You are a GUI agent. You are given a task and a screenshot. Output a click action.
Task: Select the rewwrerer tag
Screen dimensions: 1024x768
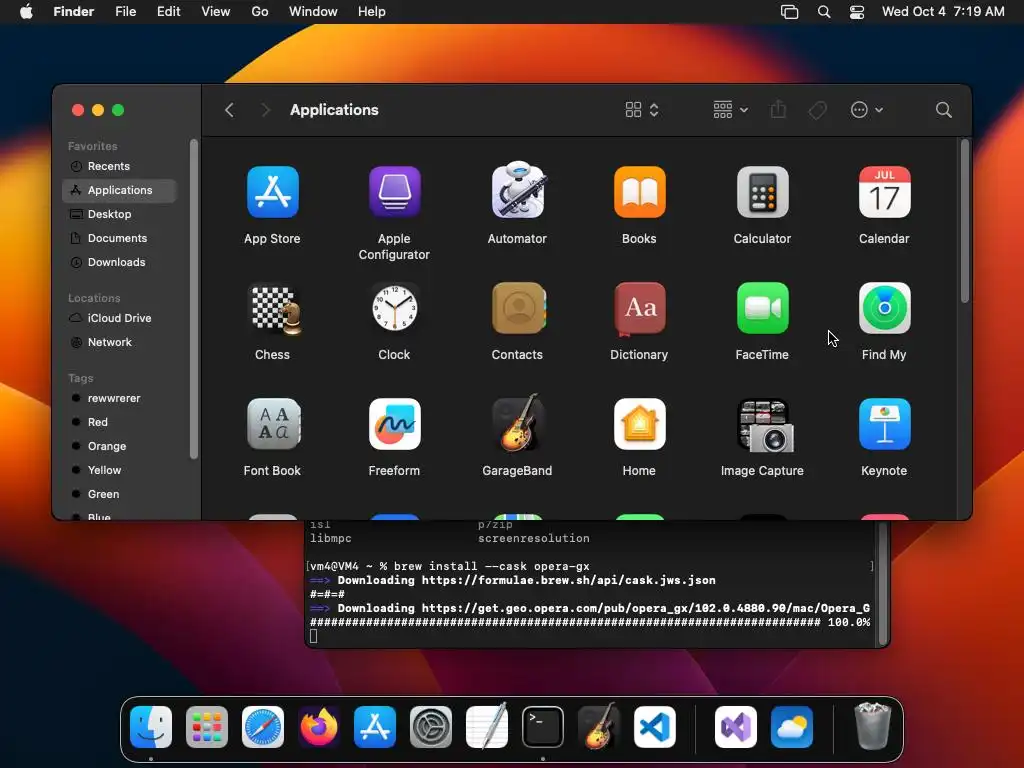(120, 398)
